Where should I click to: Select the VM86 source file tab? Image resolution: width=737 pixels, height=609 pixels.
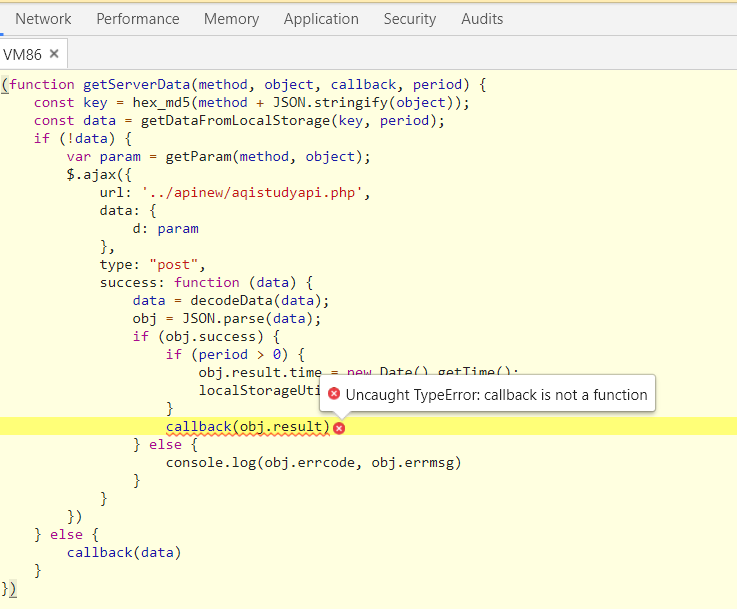(22, 55)
